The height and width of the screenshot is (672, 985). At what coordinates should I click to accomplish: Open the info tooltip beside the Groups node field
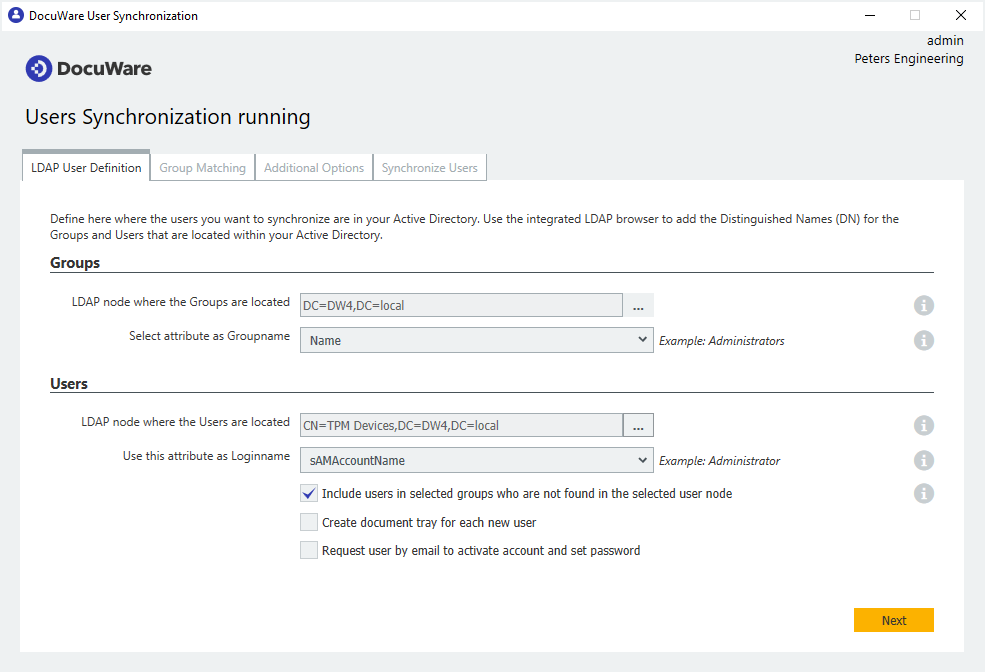[x=923, y=305]
